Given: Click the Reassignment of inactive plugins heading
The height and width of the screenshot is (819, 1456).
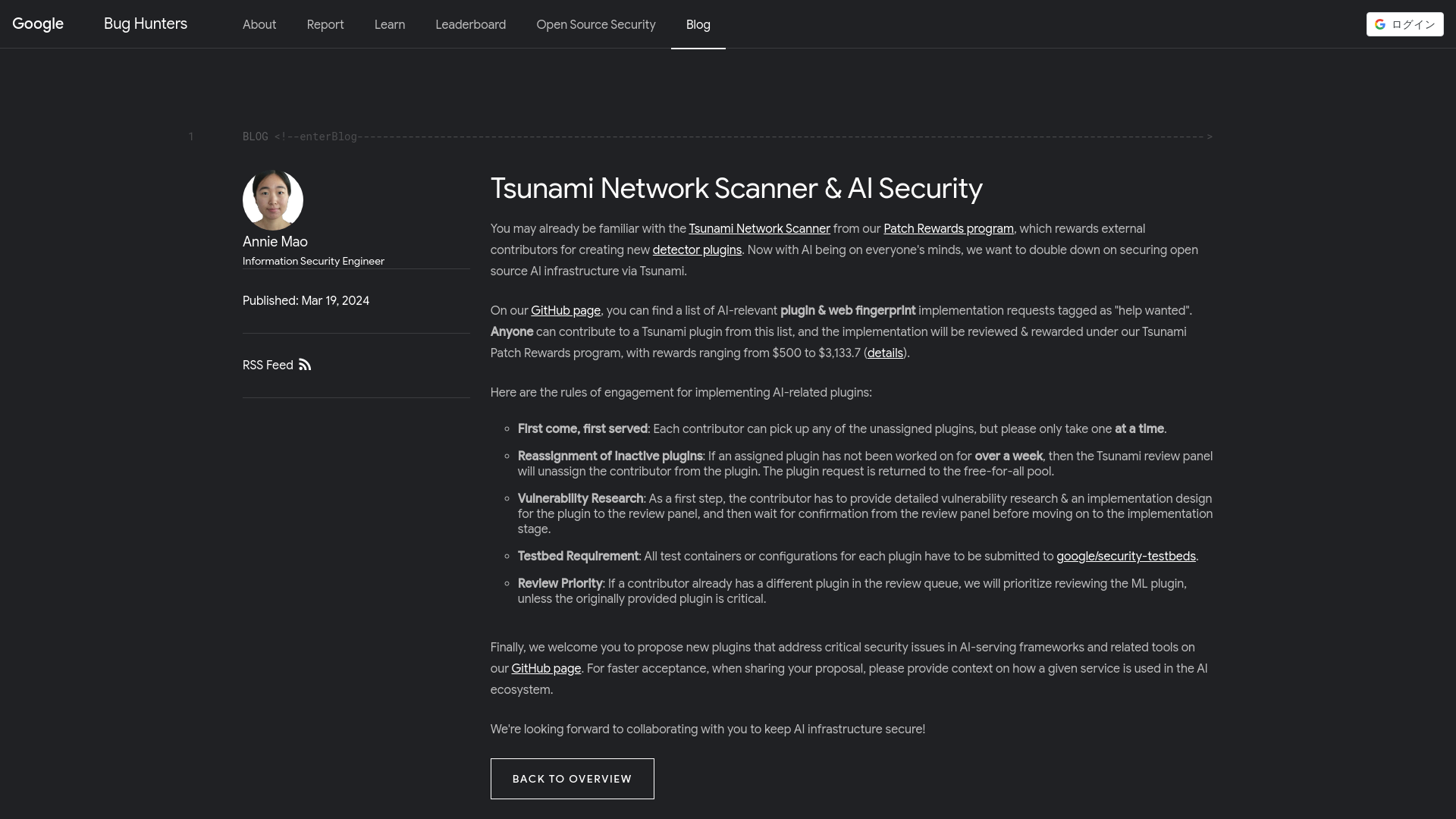Looking at the screenshot, I should click(x=610, y=457).
